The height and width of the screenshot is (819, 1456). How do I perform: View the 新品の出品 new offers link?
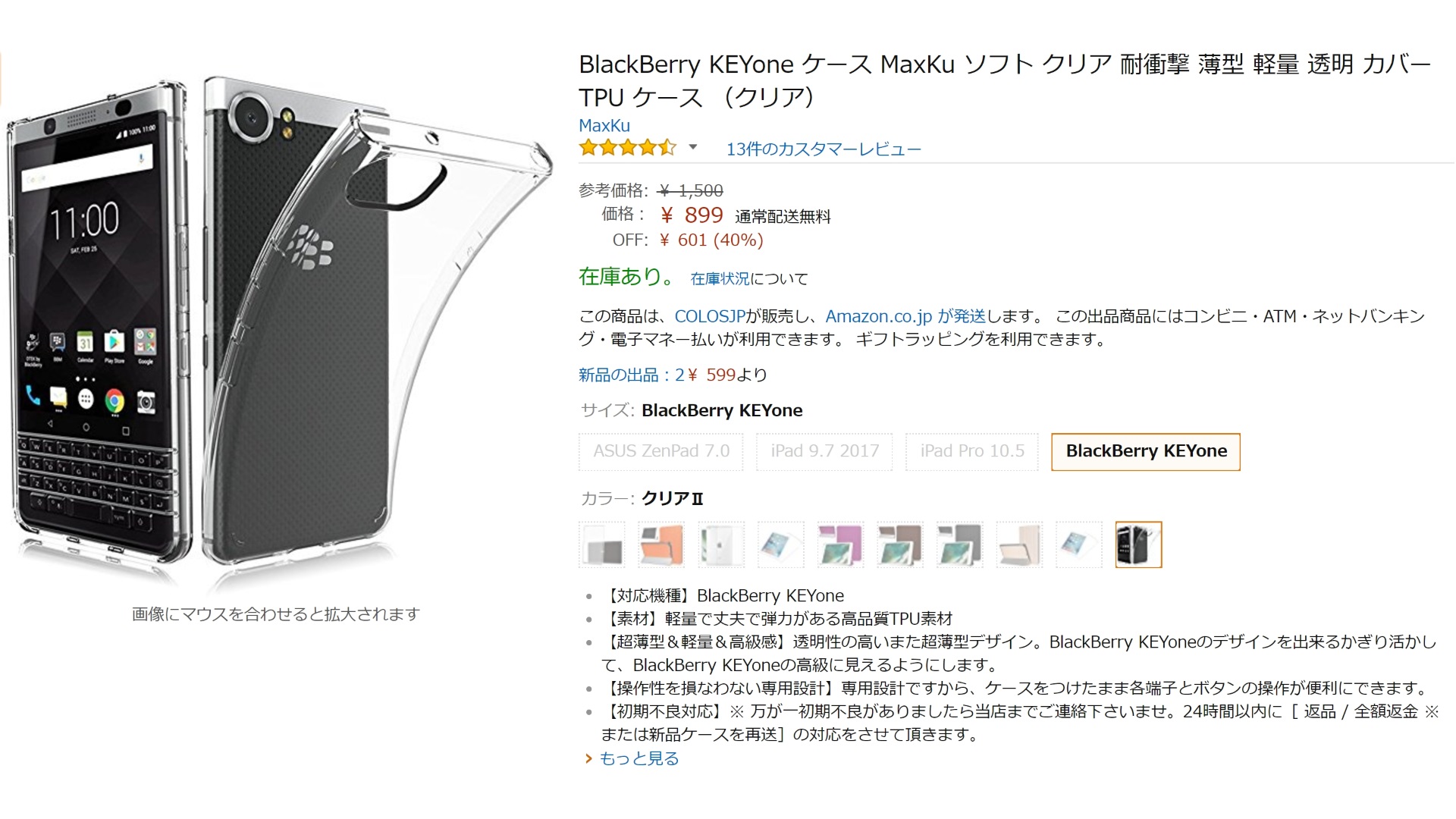pyautogui.click(x=631, y=375)
